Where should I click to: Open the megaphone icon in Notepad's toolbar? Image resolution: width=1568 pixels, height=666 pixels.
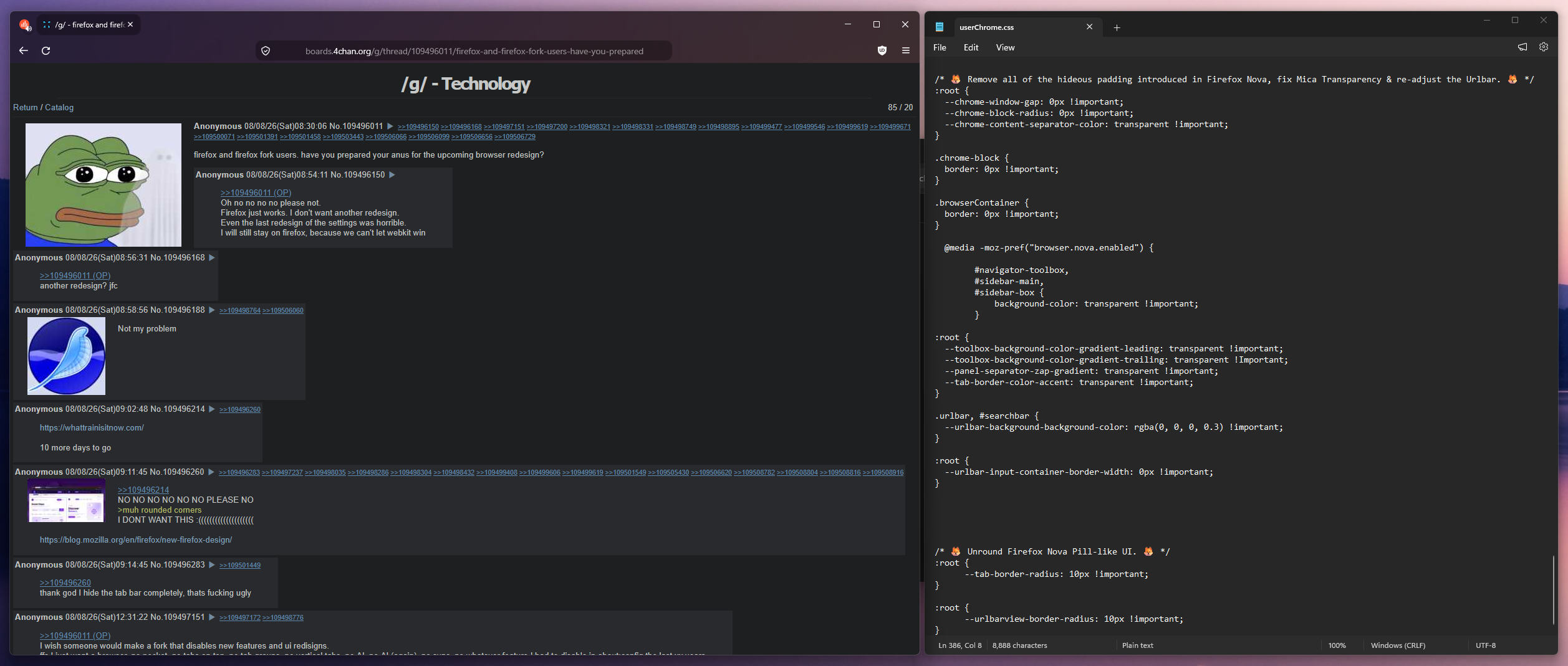click(x=1522, y=47)
